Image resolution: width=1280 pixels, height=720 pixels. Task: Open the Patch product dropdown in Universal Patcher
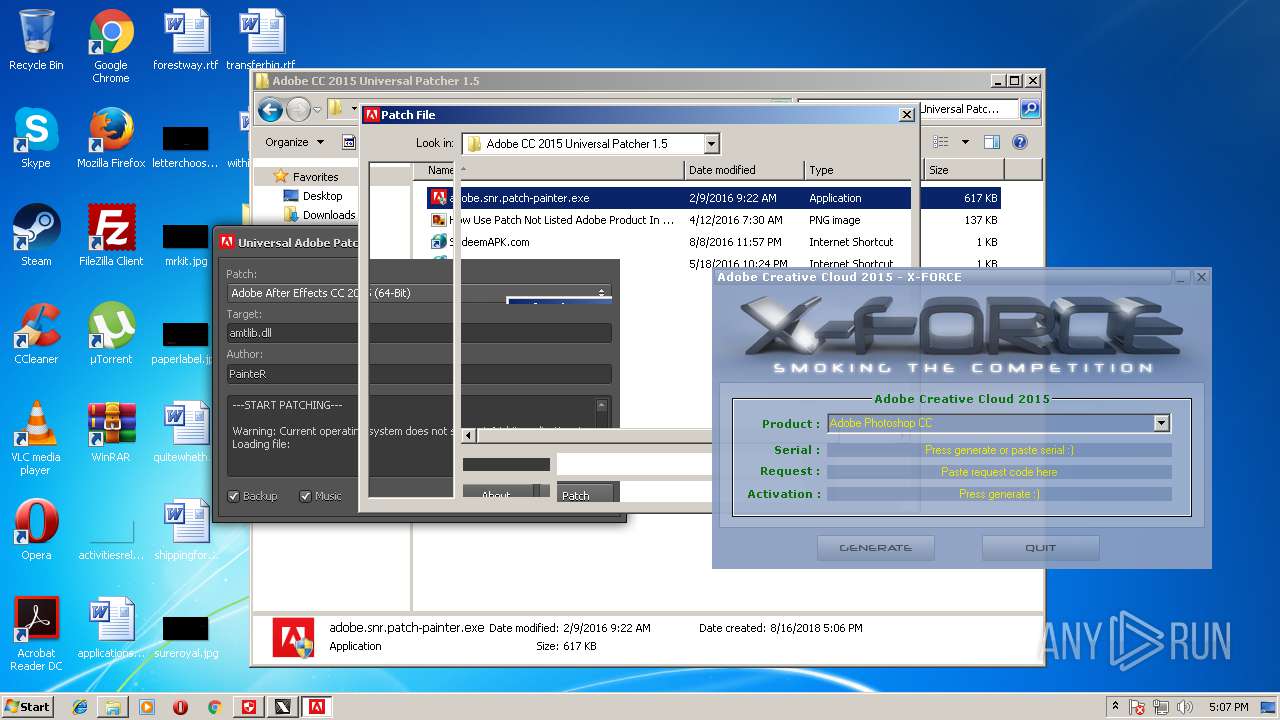[419, 293]
